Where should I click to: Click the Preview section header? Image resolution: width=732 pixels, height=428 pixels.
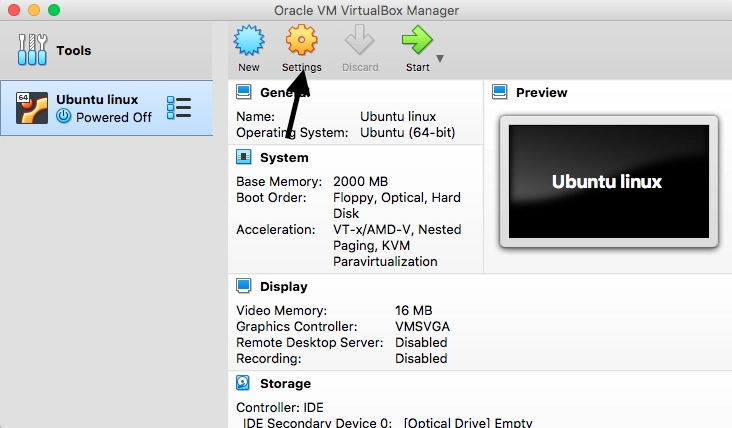(x=541, y=93)
